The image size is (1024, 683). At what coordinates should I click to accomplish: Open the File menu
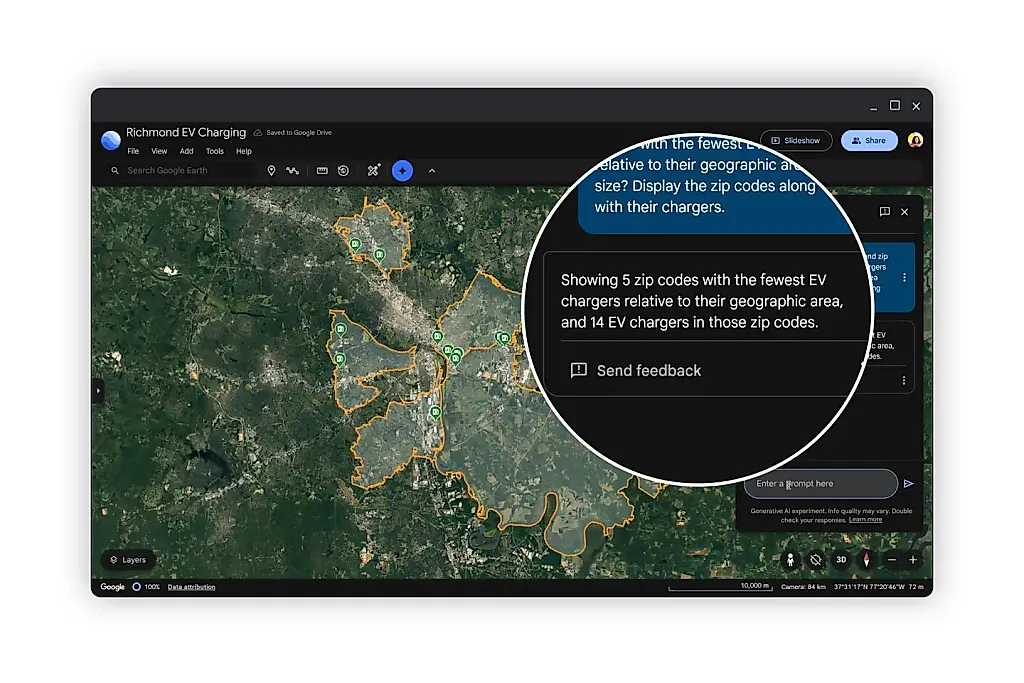[x=133, y=151]
